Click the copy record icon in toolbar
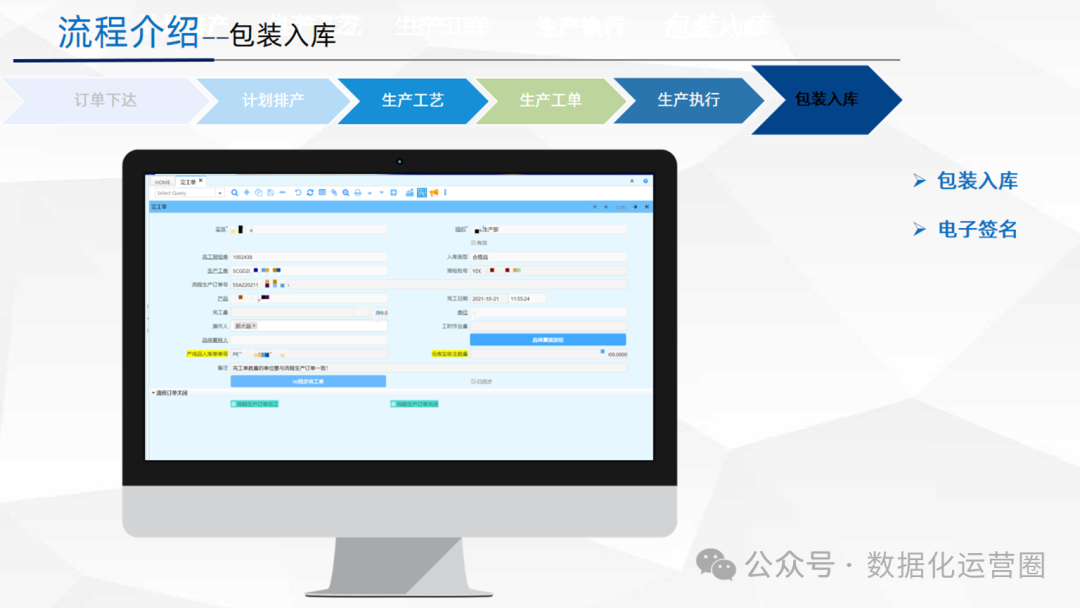The image size is (1080, 608). [x=258, y=193]
